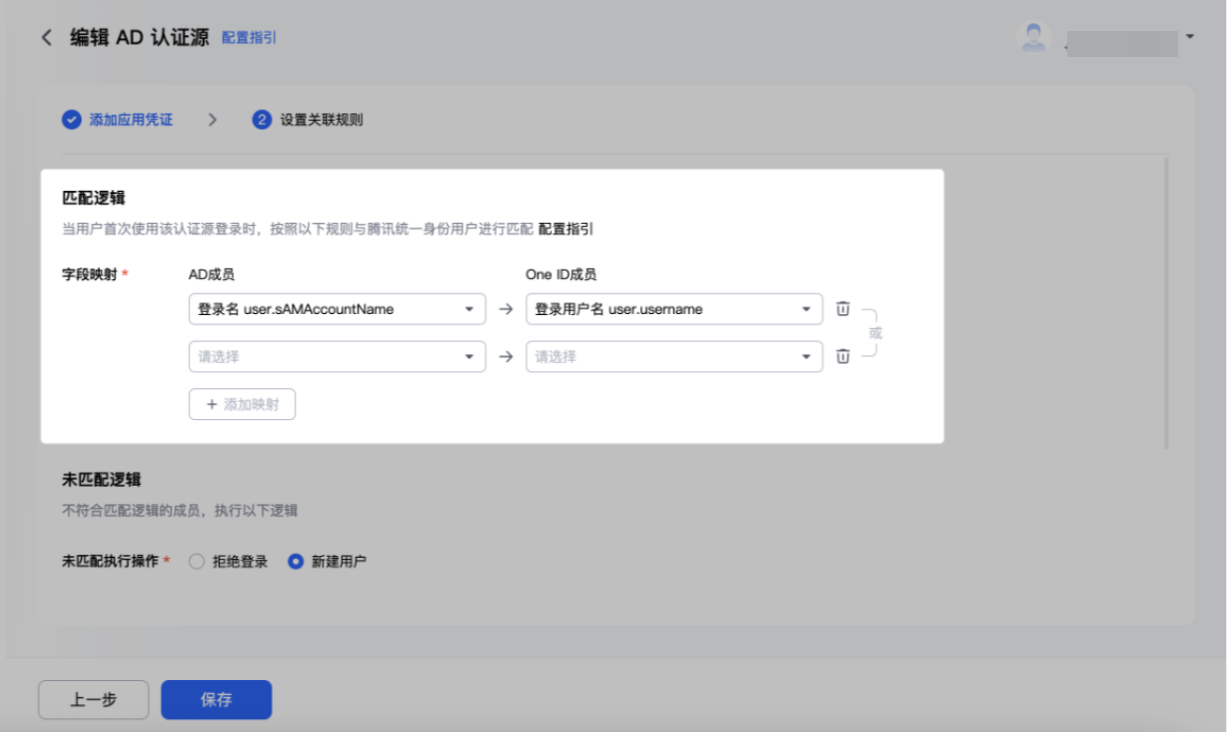Image resolution: width=1227 pixels, height=732 pixels.
Task: Open the empty AD成员 请选择 dropdown
Action: 337,356
